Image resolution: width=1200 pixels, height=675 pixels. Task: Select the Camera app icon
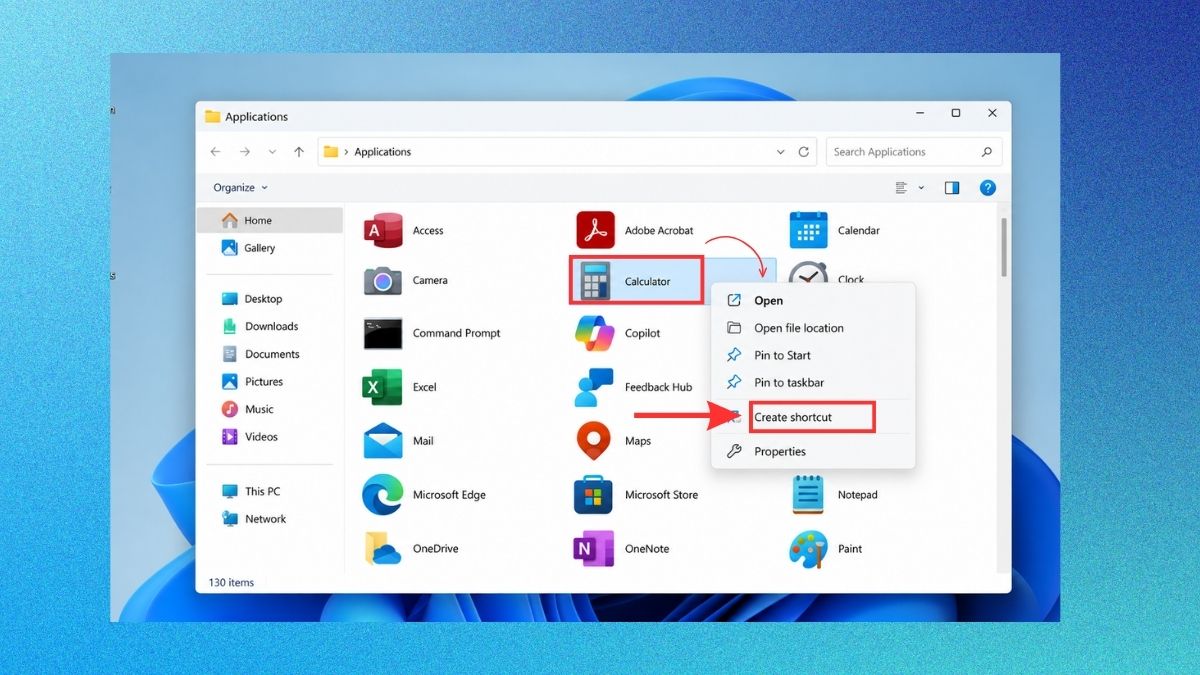(x=383, y=281)
